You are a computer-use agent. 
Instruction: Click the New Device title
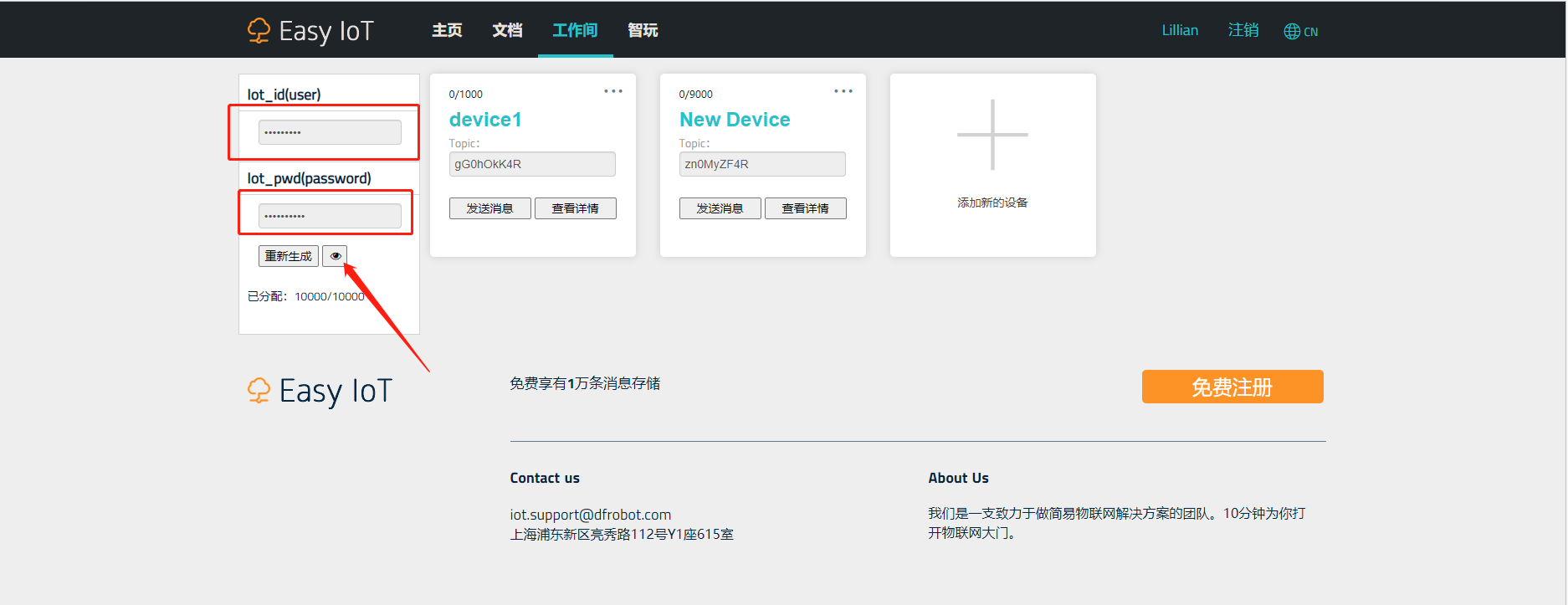(x=735, y=120)
